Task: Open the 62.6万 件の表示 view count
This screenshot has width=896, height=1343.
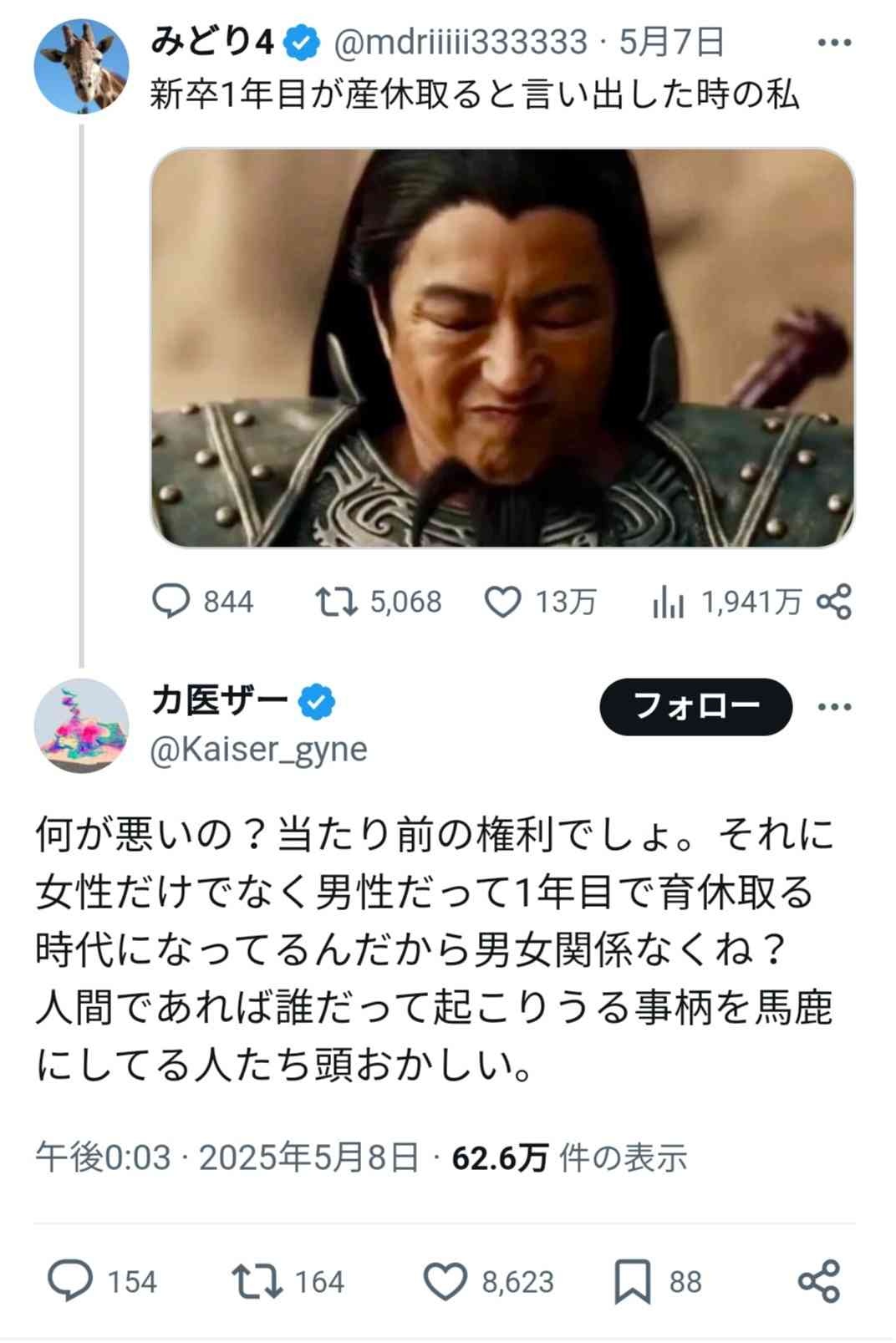Action: click(569, 1158)
